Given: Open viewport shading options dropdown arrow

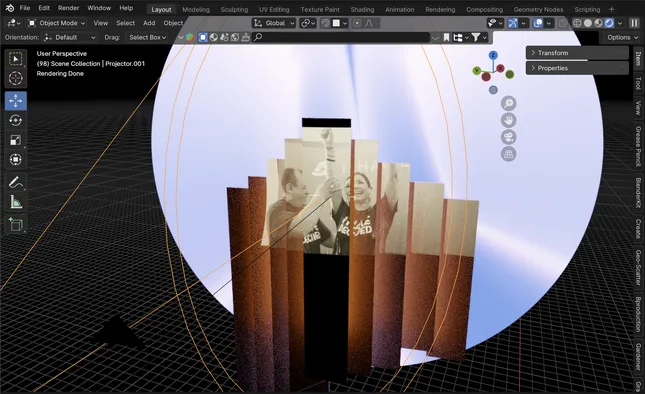Looking at the screenshot, I should pyautogui.click(x=620, y=23).
